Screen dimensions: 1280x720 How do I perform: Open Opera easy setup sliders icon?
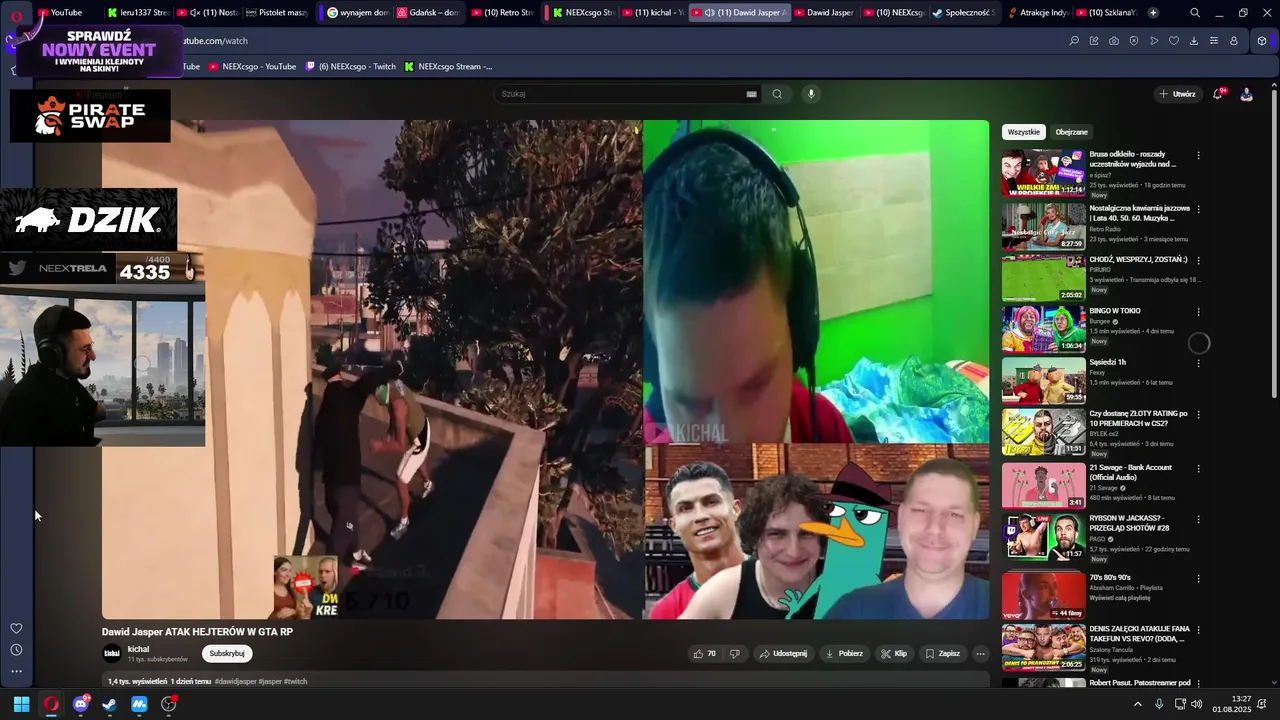(x=1214, y=41)
